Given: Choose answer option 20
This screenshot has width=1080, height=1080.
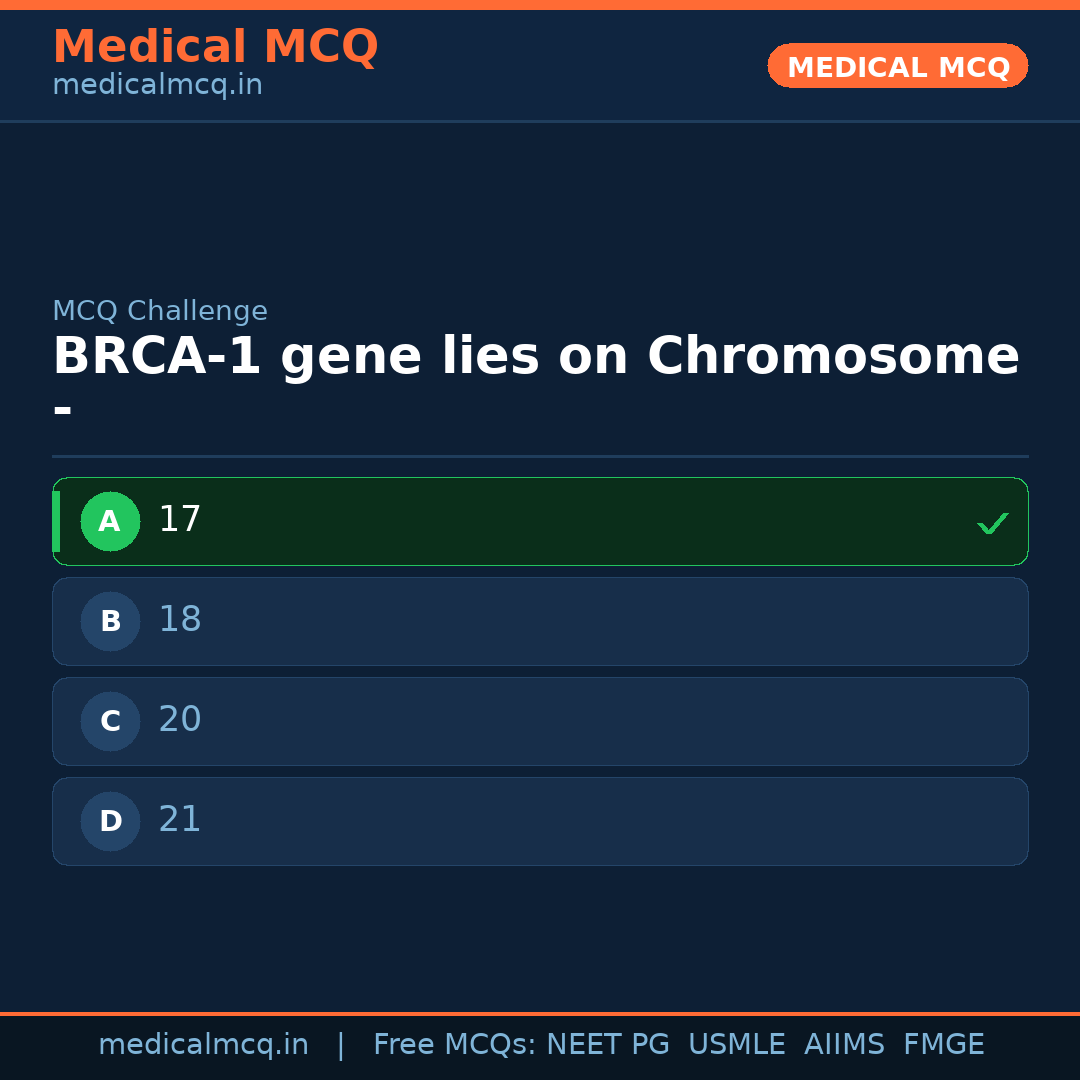Looking at the screenshot, I should click(x=540, y=721).
